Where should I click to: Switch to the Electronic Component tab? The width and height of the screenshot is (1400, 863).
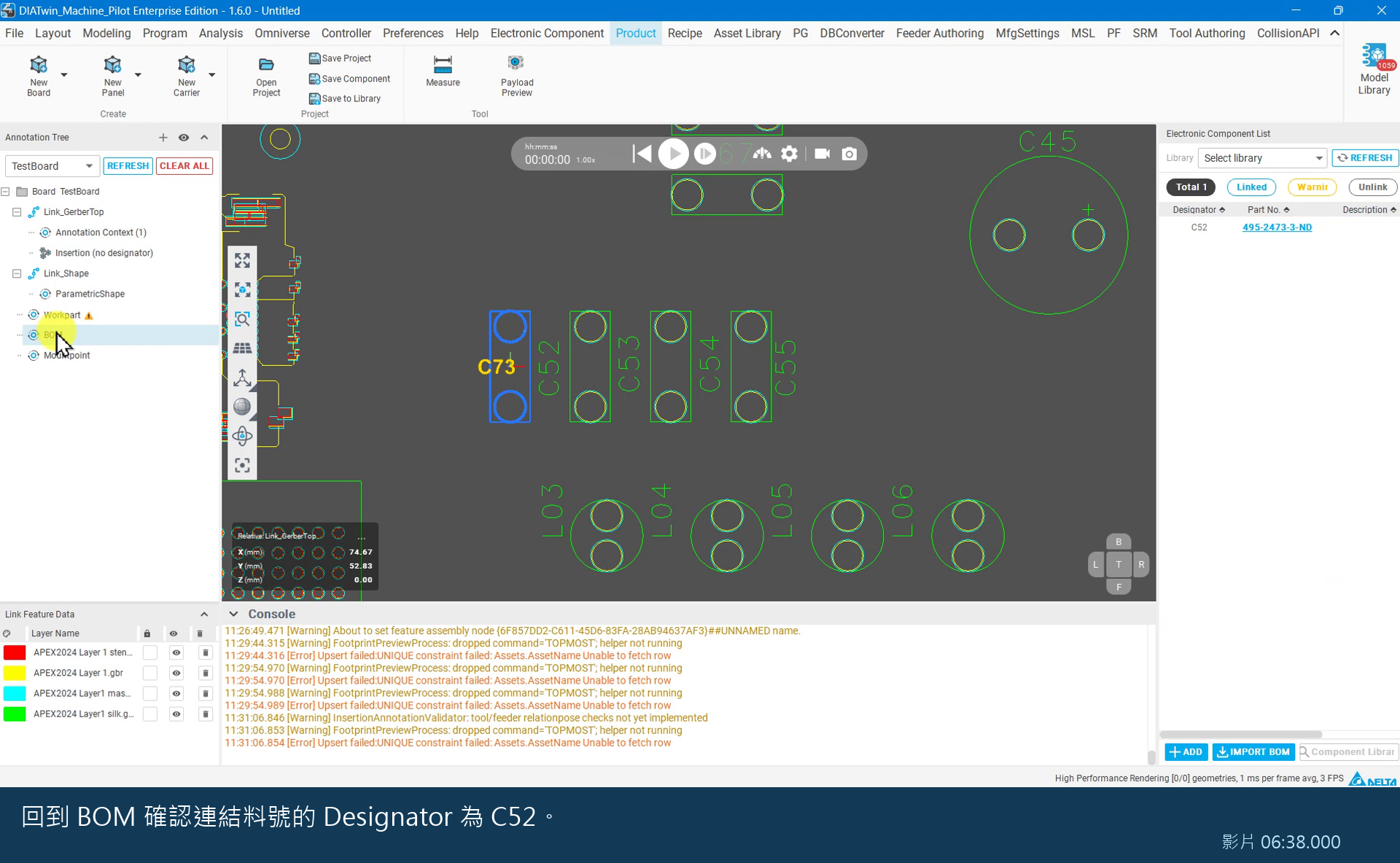(x=547, y=34)
